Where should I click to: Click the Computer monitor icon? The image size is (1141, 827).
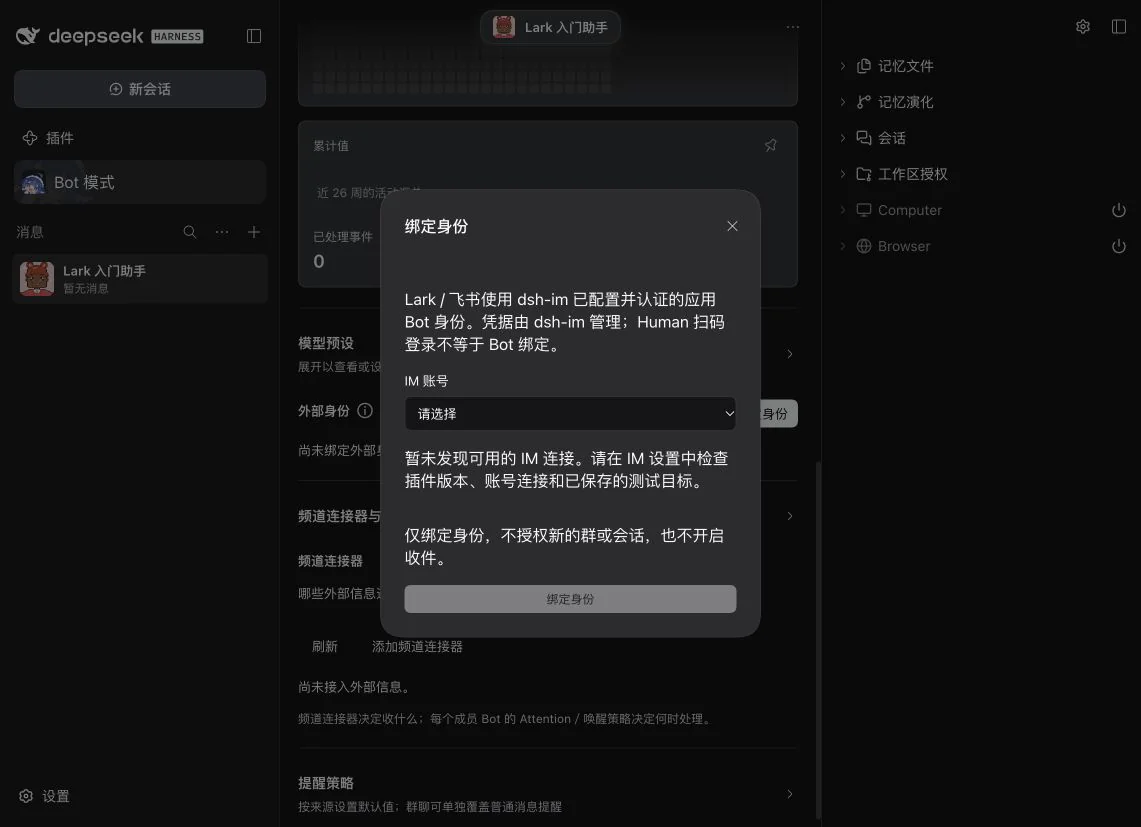point(864,210)
